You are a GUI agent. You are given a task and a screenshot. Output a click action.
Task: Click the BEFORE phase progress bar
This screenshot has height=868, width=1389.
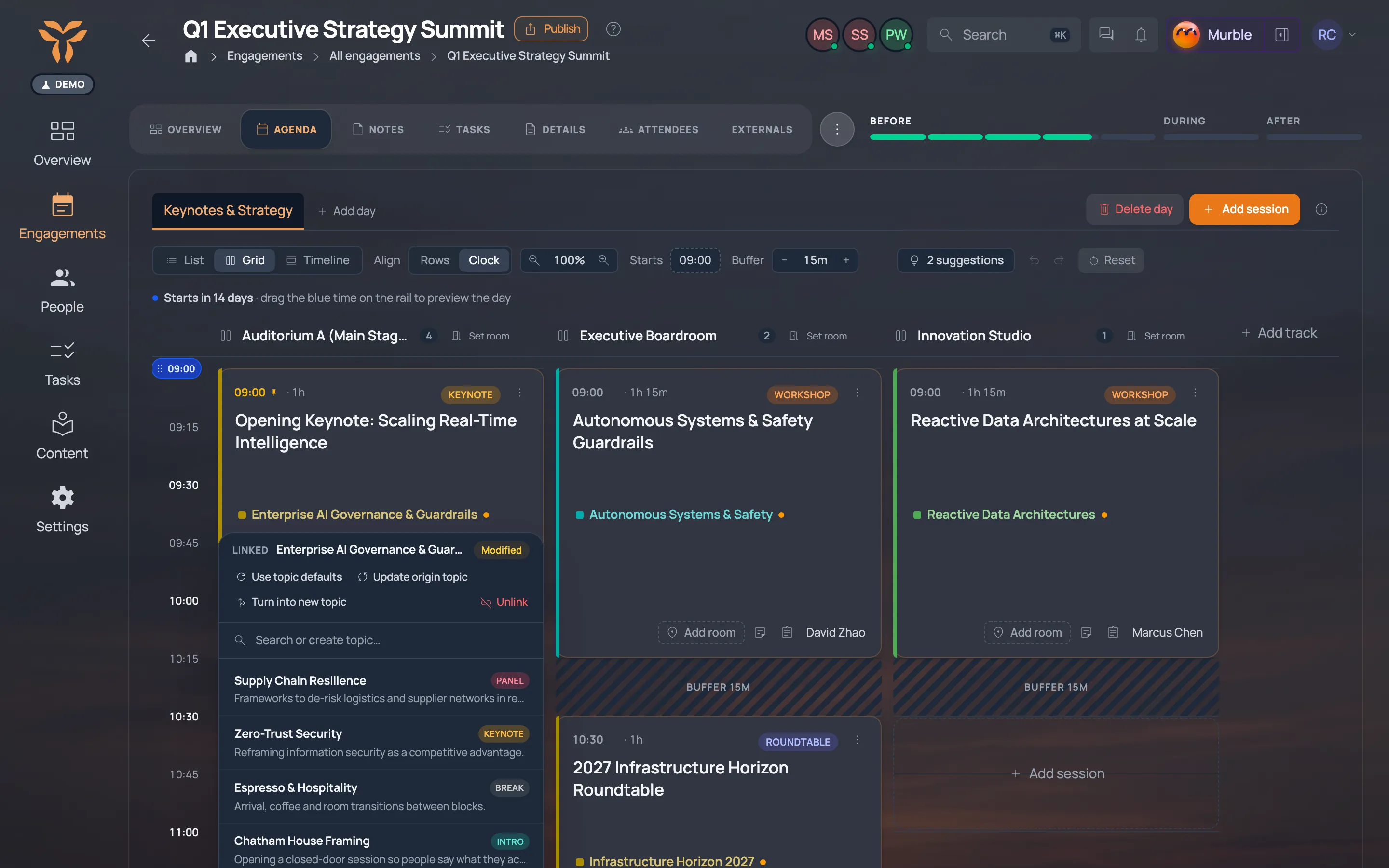point(1011,136)
